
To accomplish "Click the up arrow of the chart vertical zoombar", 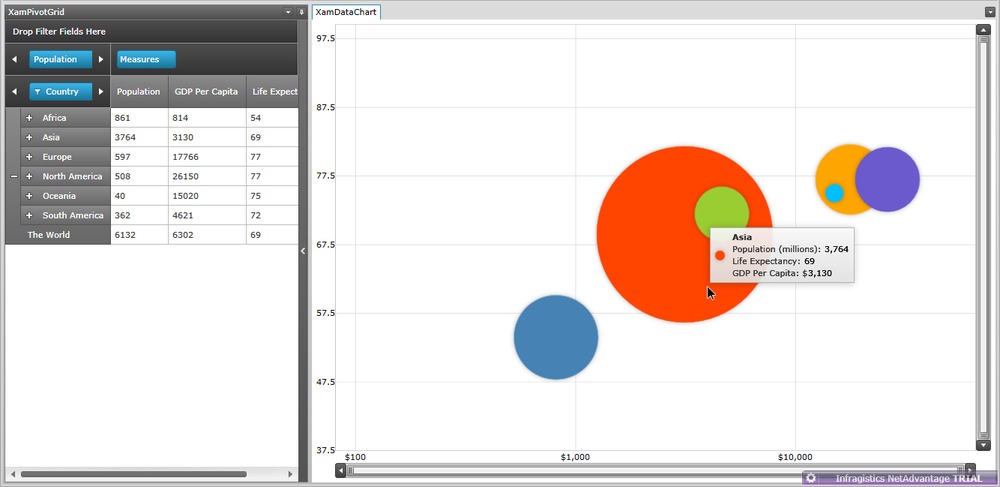I will click(982, 30).
